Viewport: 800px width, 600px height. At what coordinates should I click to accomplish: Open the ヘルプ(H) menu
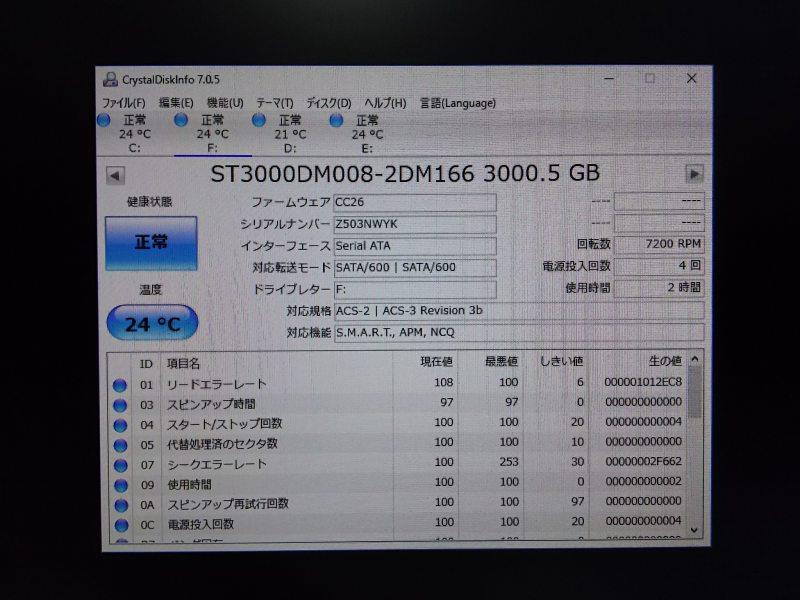(385, 103)
